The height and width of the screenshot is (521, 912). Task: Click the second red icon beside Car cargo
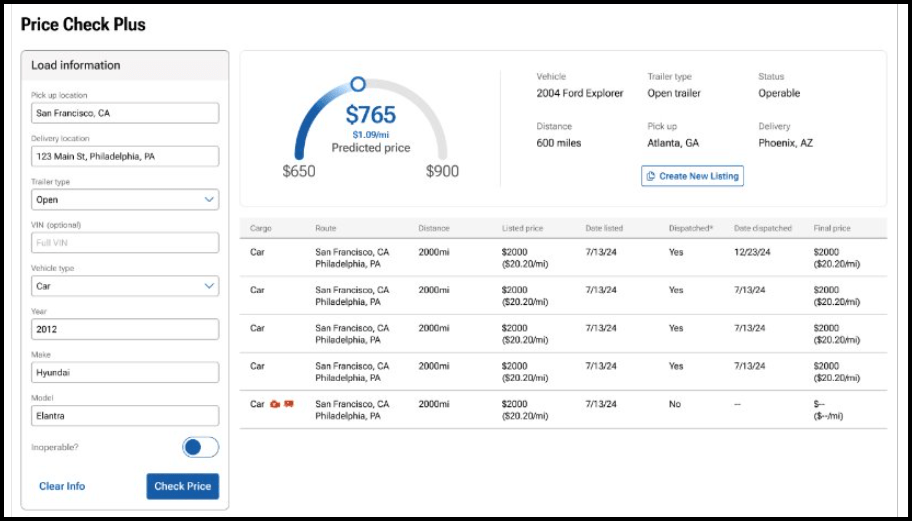(289, 404)
